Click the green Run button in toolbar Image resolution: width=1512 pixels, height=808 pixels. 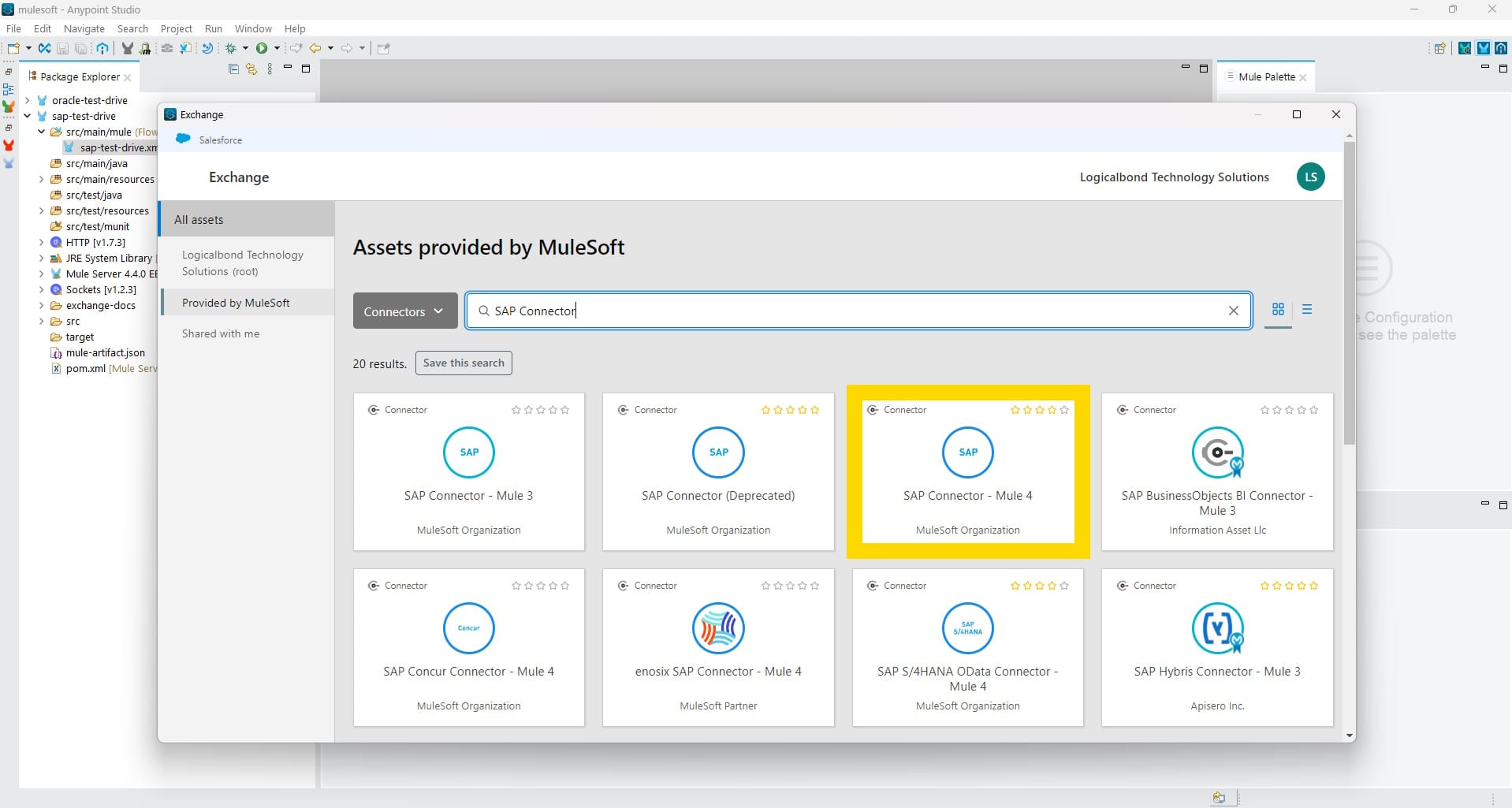point(262,48)
